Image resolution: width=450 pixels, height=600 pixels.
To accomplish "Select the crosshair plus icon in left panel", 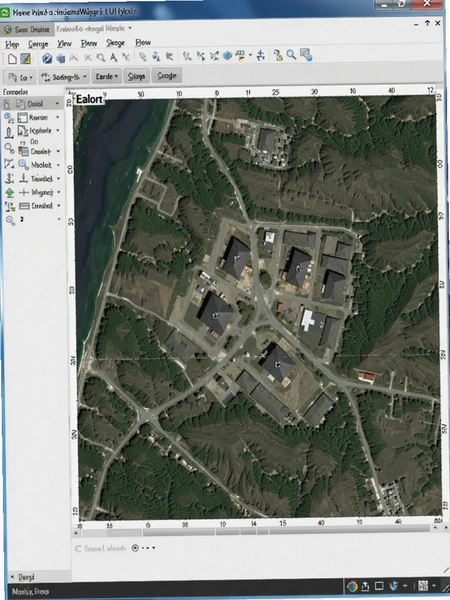I will coord(24,192).
